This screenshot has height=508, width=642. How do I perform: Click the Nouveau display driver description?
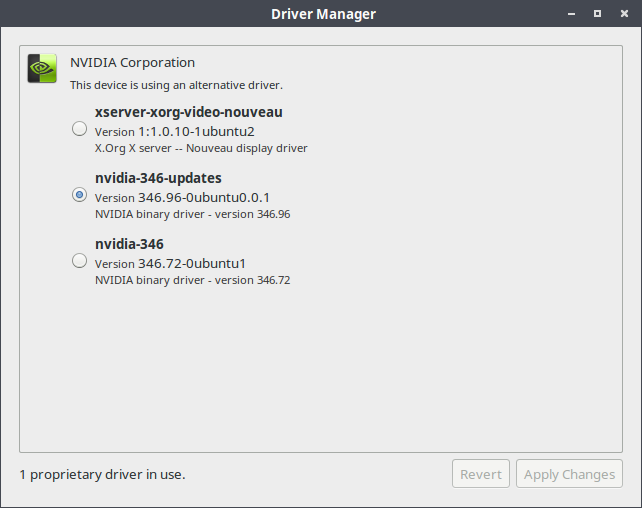click(201, 148)
